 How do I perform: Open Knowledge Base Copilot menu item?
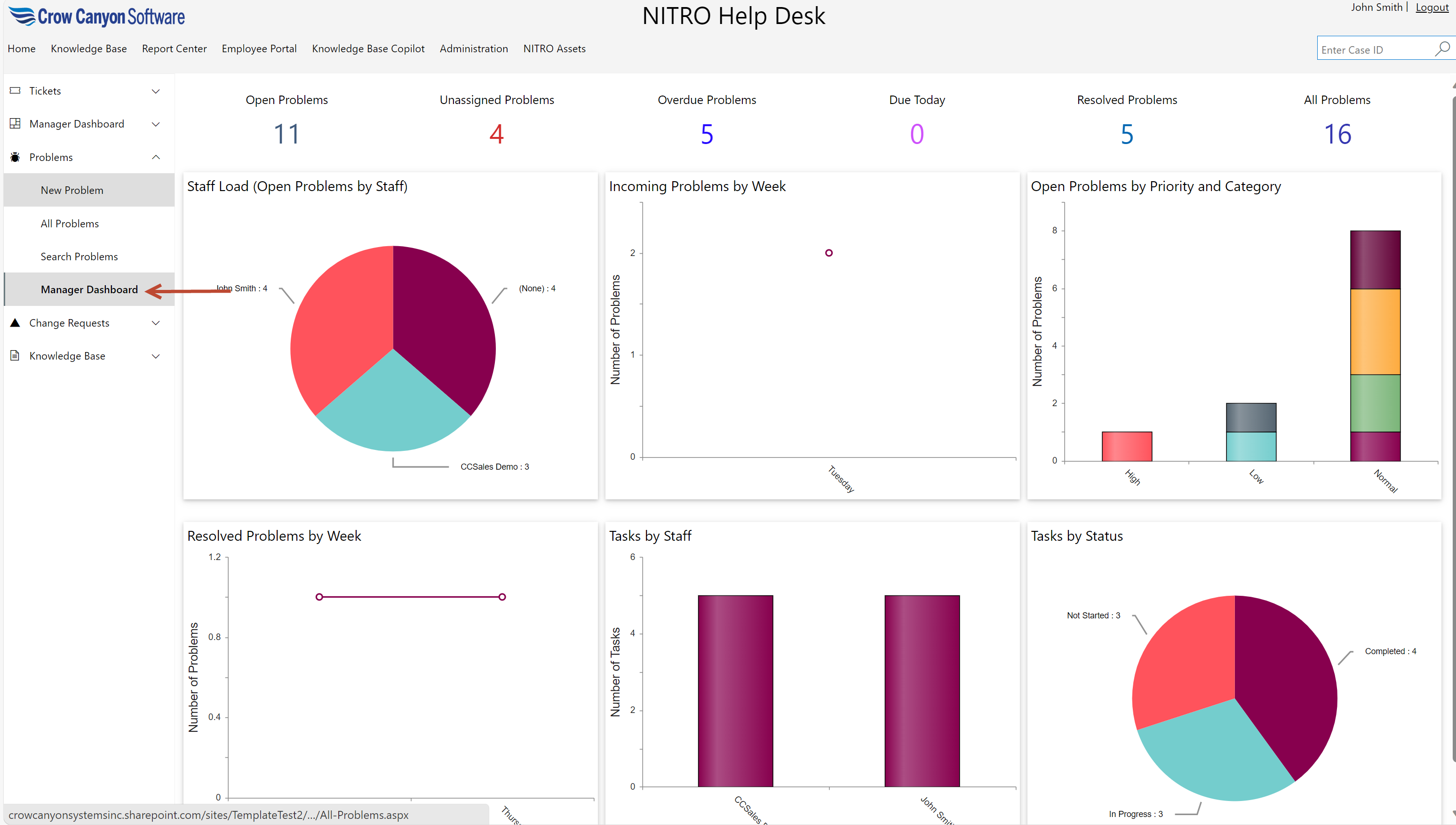click(367, 49)
